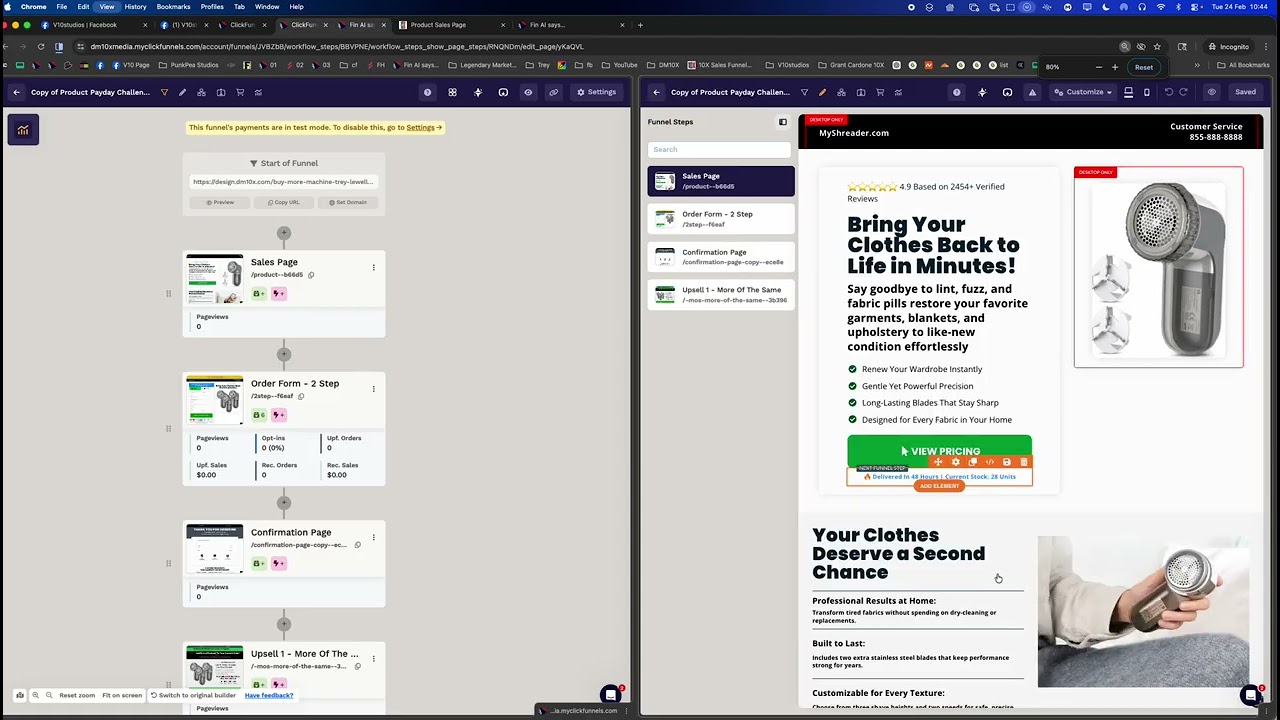Click lint shaver product image on page
Viewport: 1280px width, 720px height.
pyautogui.click(x=1159, y=268)
